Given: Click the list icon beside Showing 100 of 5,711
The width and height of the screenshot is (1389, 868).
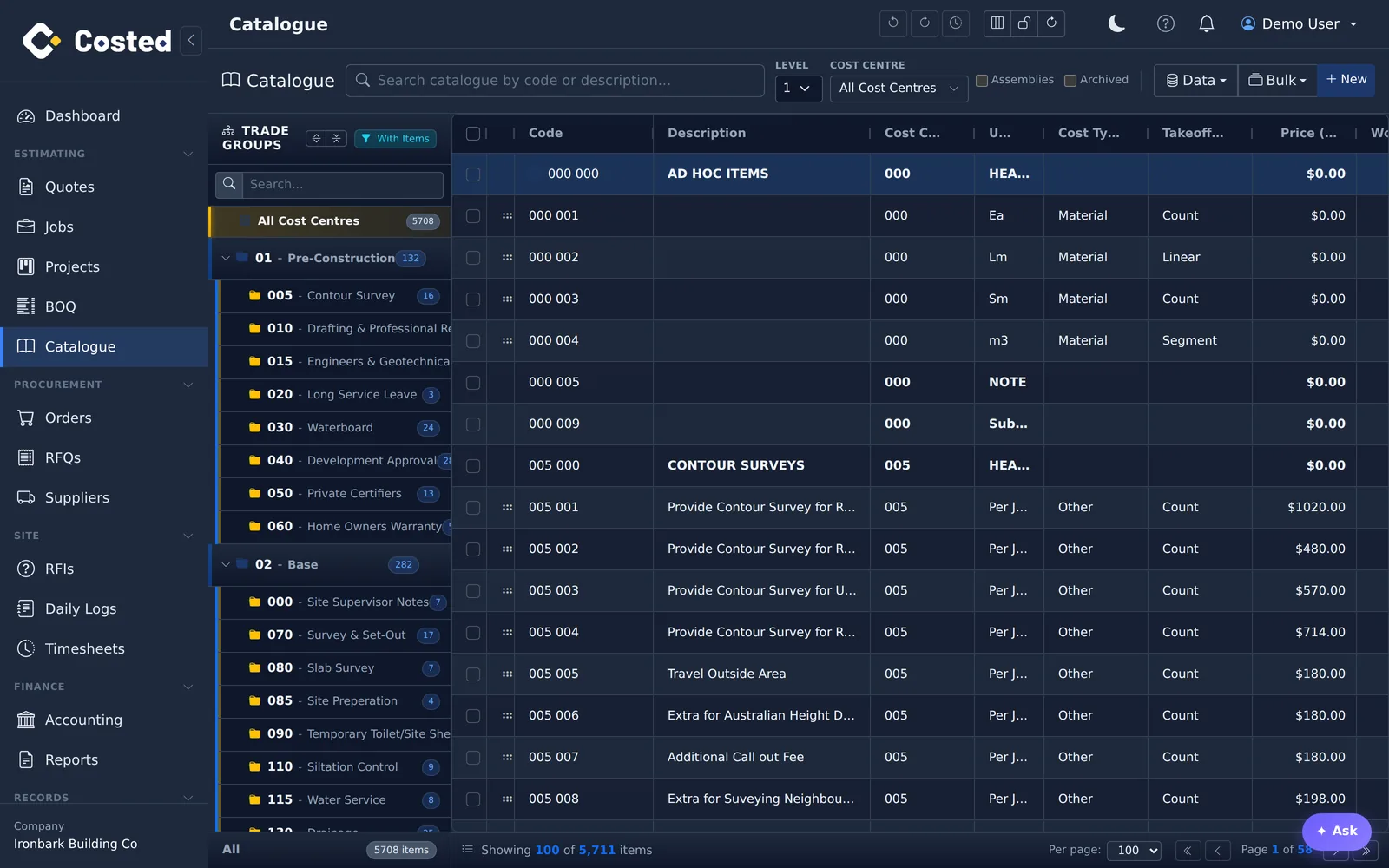Looking at the screenshot, I should click(467, 850).
